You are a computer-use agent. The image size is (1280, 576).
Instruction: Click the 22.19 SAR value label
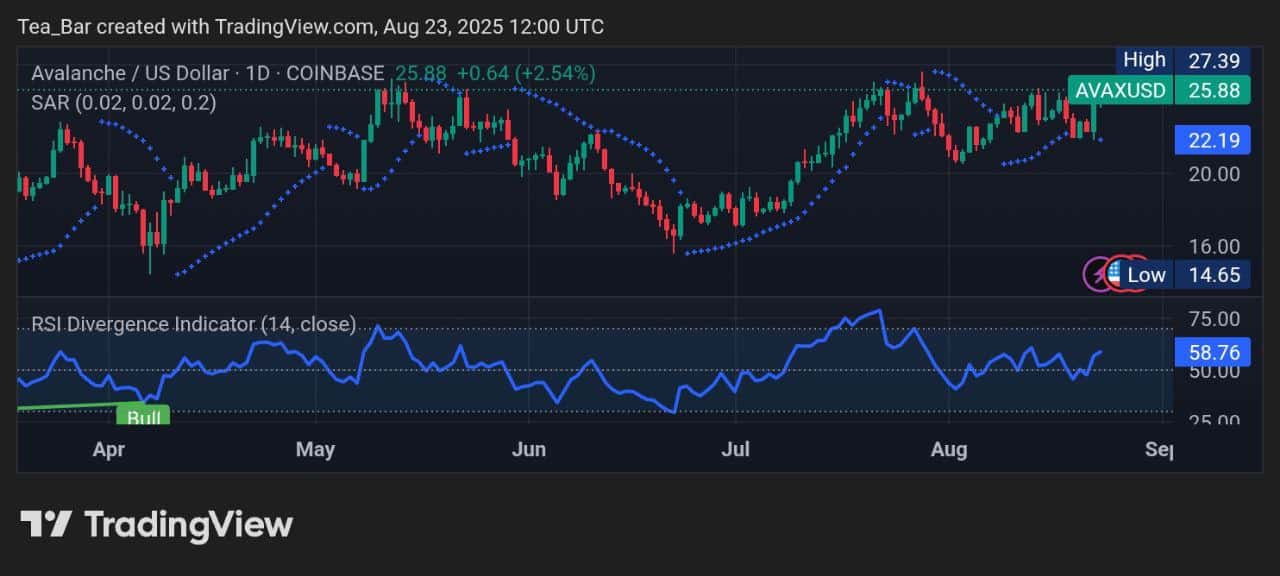(1213, 140)
